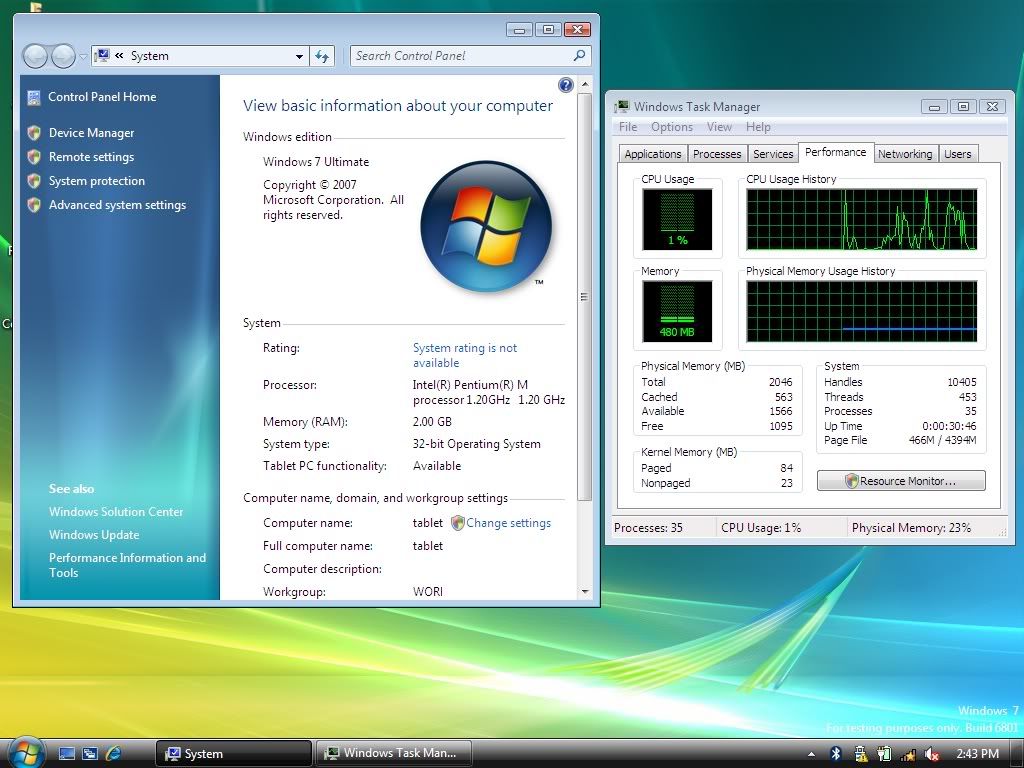Click the muted volume speaker tray icon

931,753
